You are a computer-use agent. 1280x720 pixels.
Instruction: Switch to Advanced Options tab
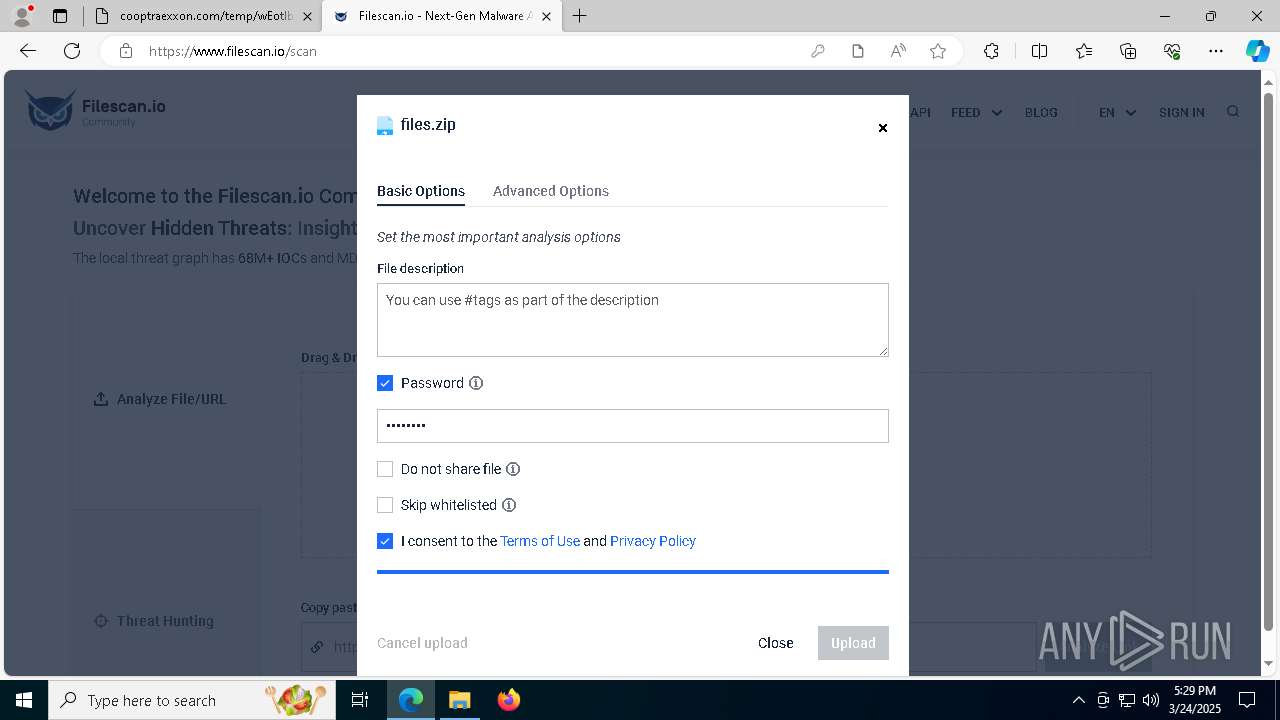551,191
